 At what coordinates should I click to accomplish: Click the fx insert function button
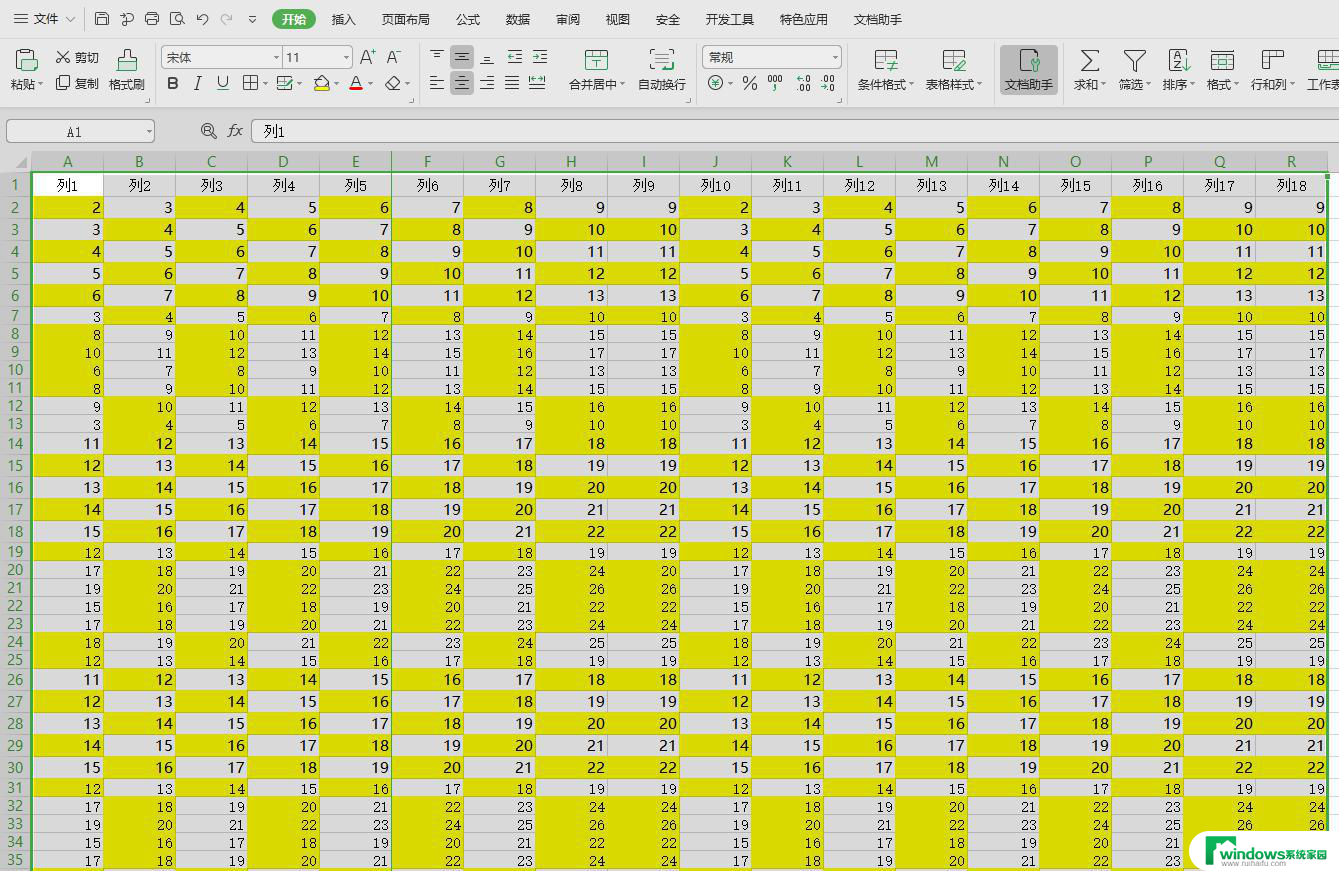(x=235, y=131)
